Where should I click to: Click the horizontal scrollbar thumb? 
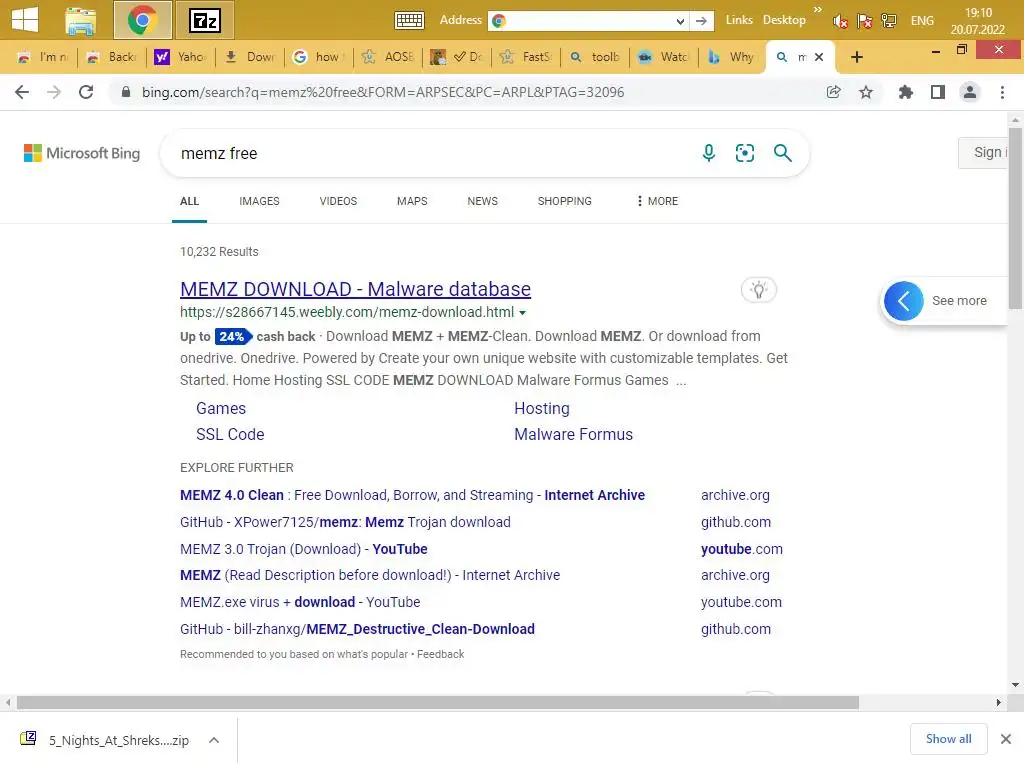tap(438, 703)
